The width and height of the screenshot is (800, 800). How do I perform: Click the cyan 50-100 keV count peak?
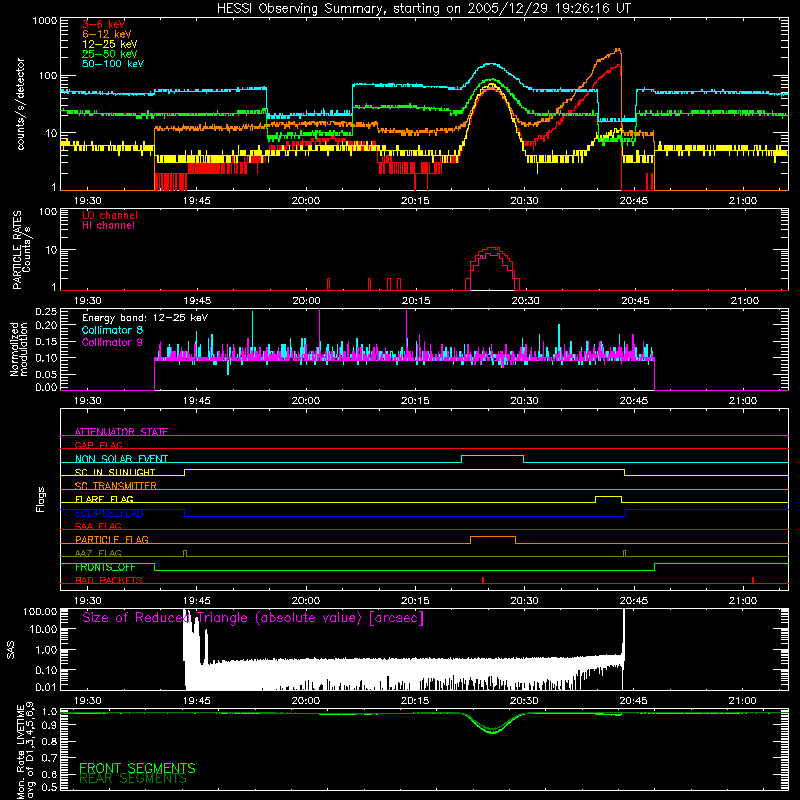click(x=491, y=64)
